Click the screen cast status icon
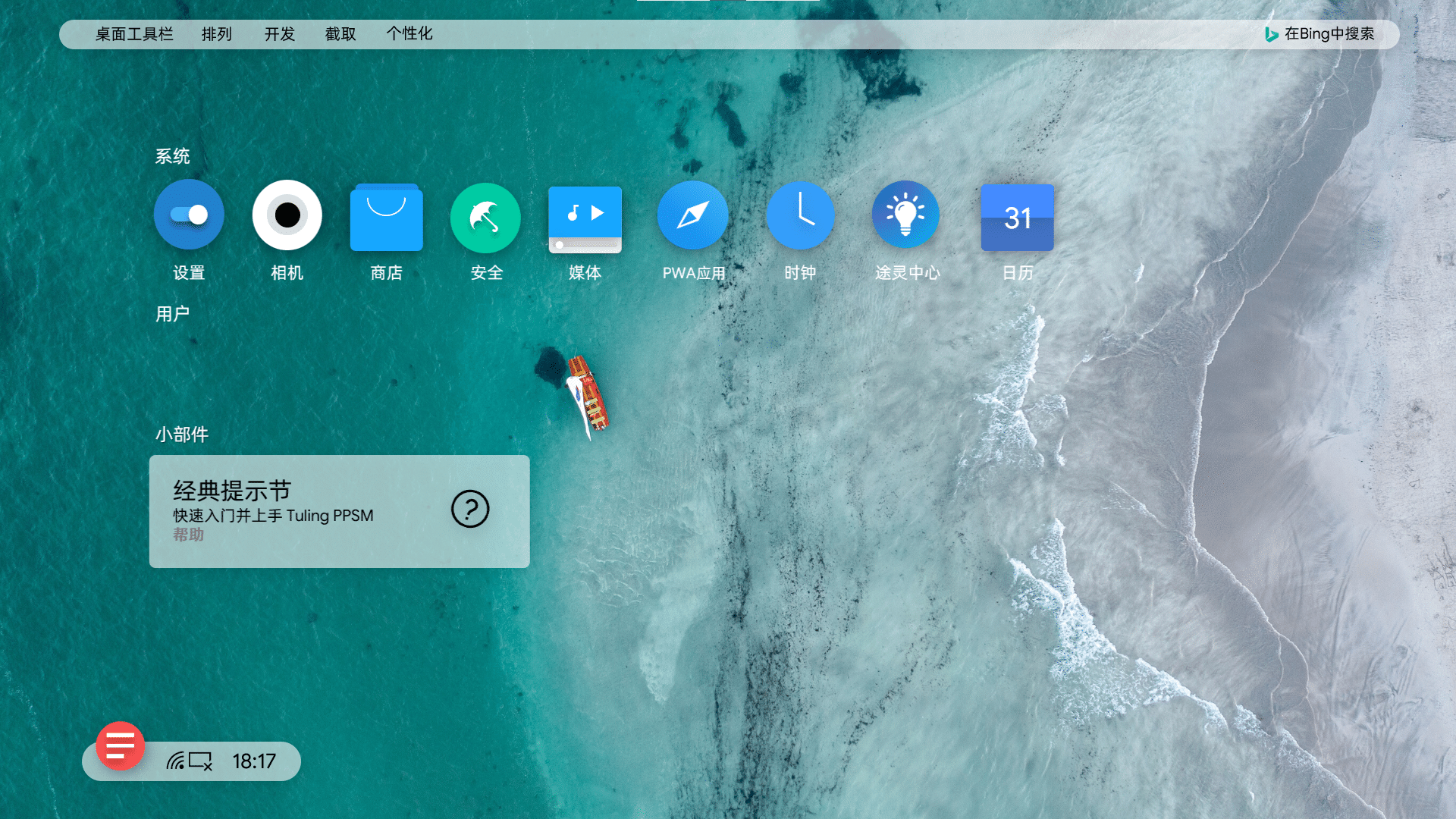Image resolution: width=1456 pixels, height=819 pixels. tap(201, 761)
